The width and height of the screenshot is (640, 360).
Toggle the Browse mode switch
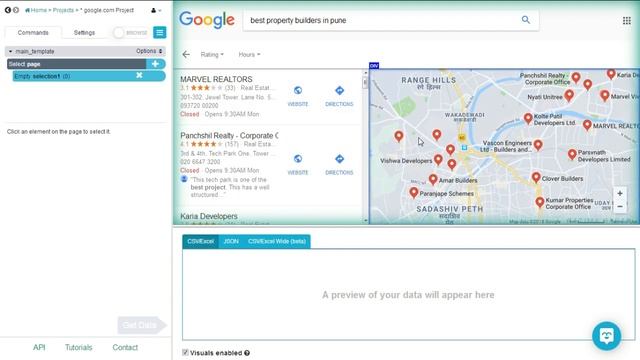[x=131, y=32]
